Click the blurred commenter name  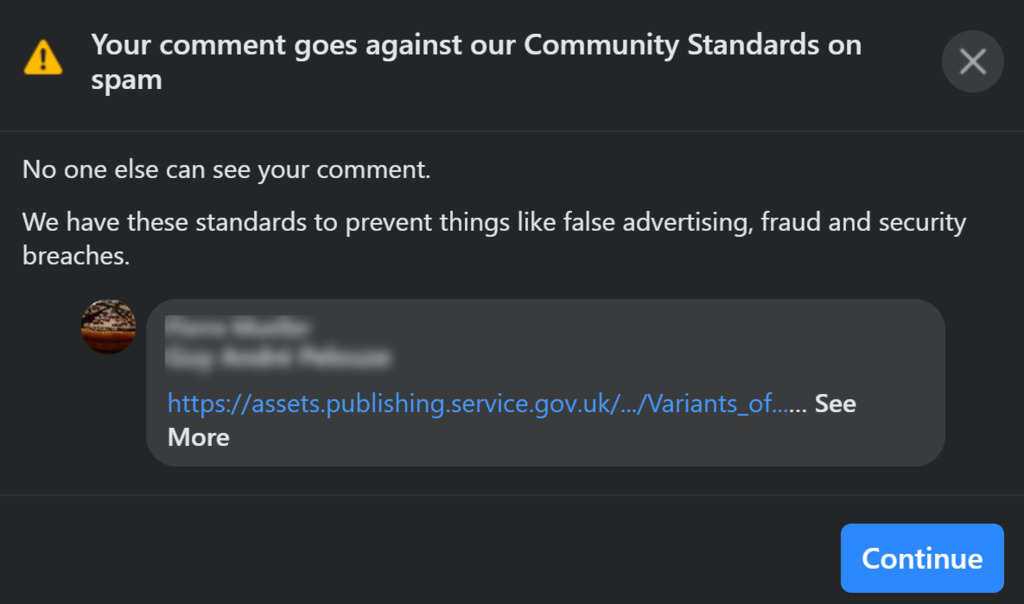click(238, 328)
